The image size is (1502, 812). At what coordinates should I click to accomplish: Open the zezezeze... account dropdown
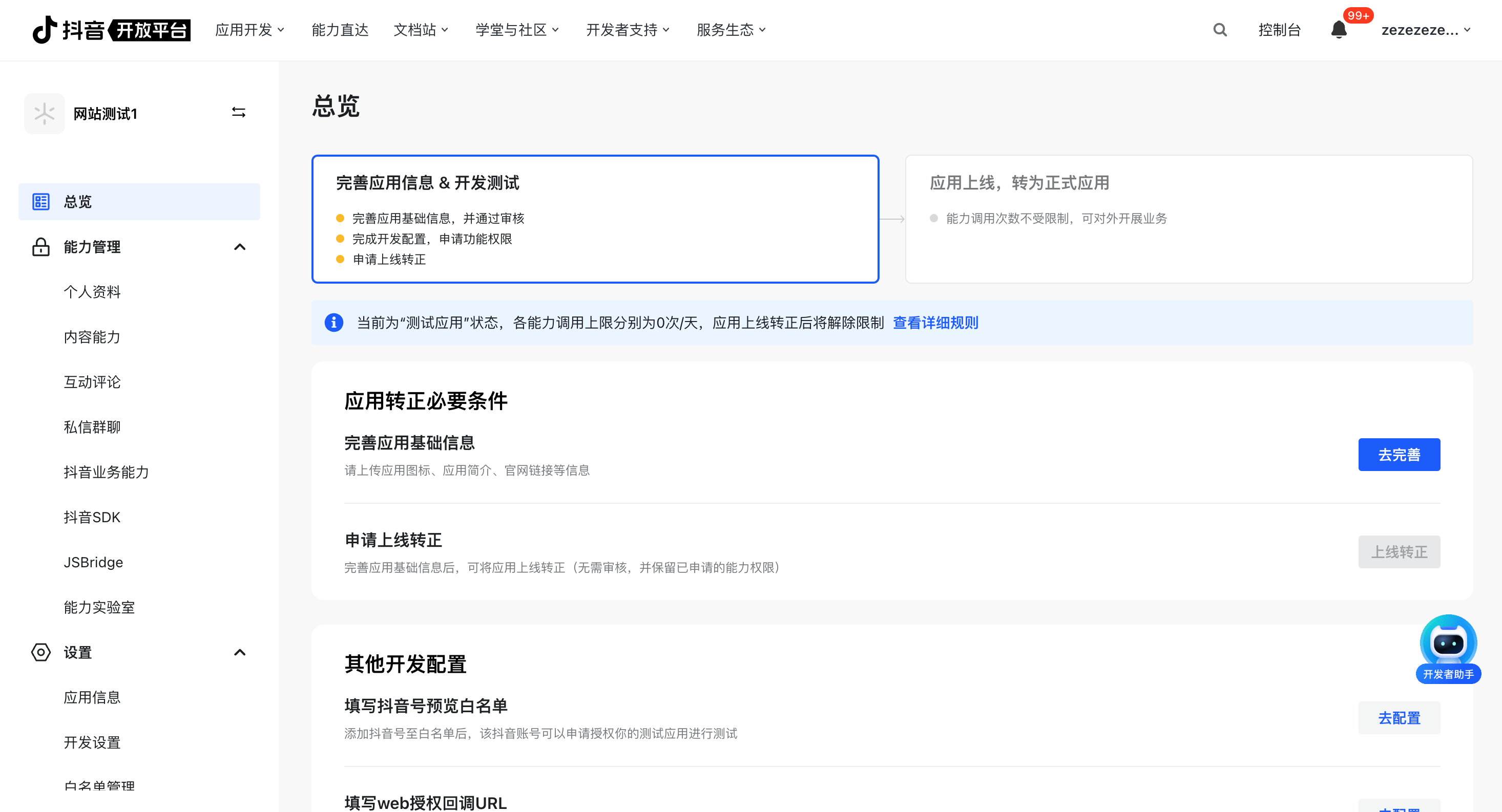pos(1426,30)
